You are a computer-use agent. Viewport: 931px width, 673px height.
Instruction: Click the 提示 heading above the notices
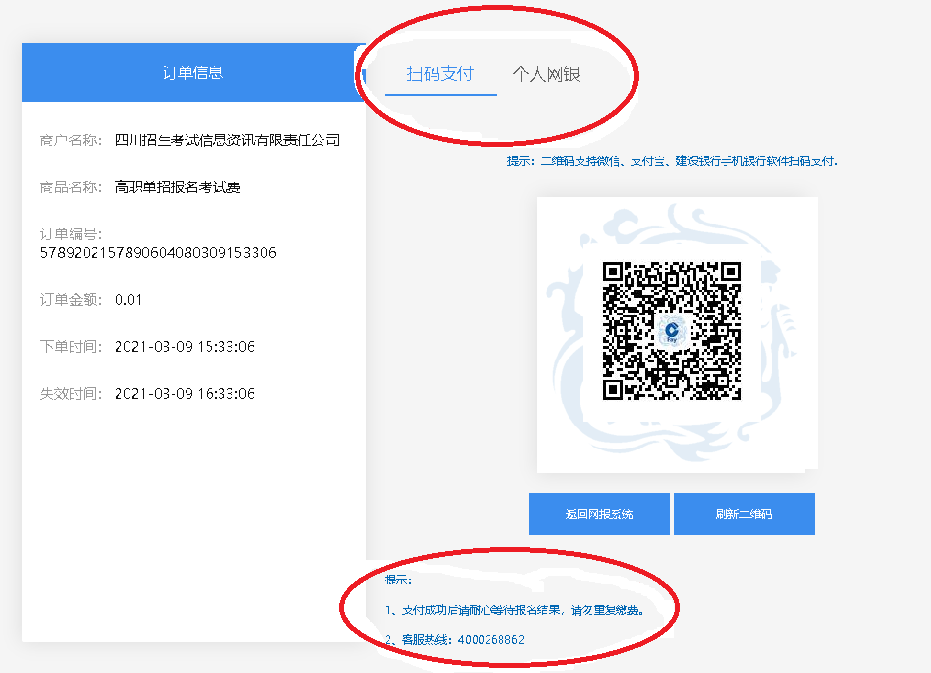point(398,579)
